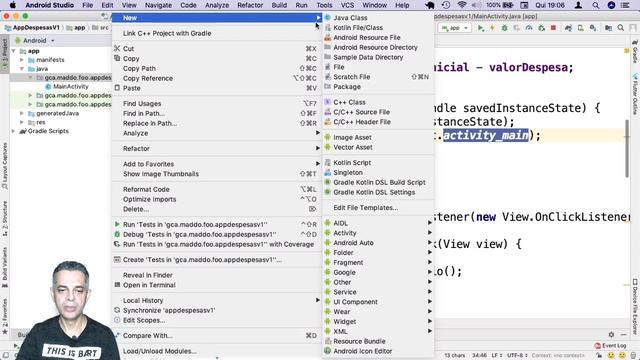The height and width of the screenshot is (360, 640).
Task: Click the Paste clipboard icon
Action: [117, 88]
